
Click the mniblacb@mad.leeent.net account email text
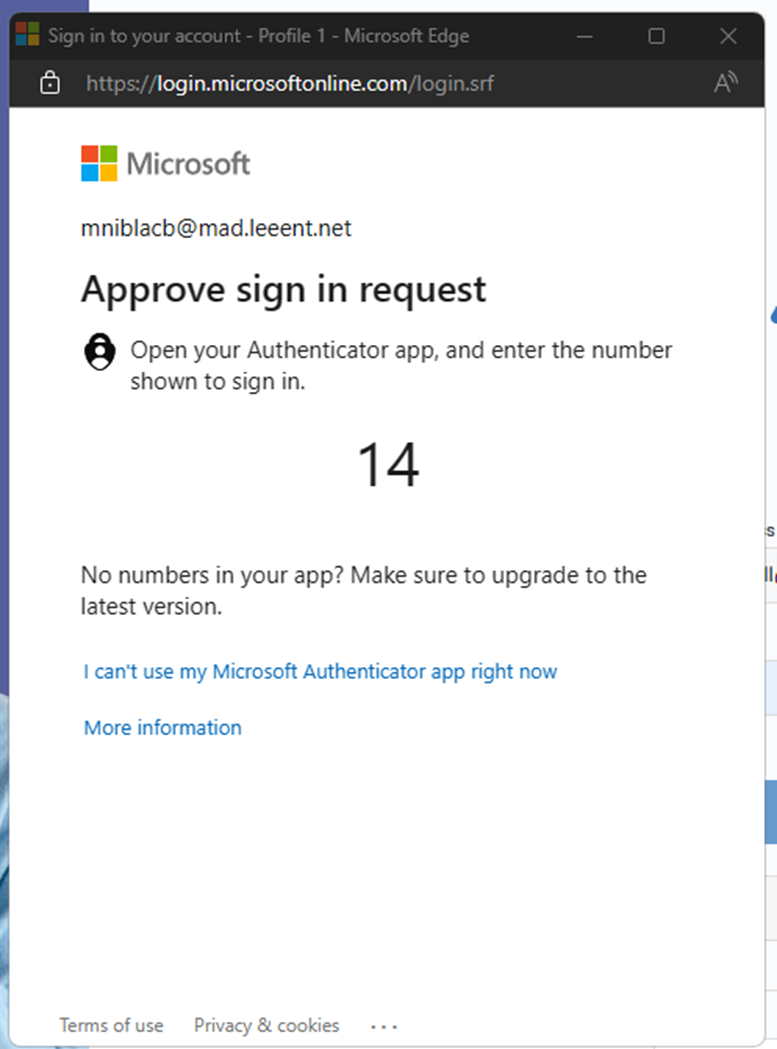(x=216, y=228)
